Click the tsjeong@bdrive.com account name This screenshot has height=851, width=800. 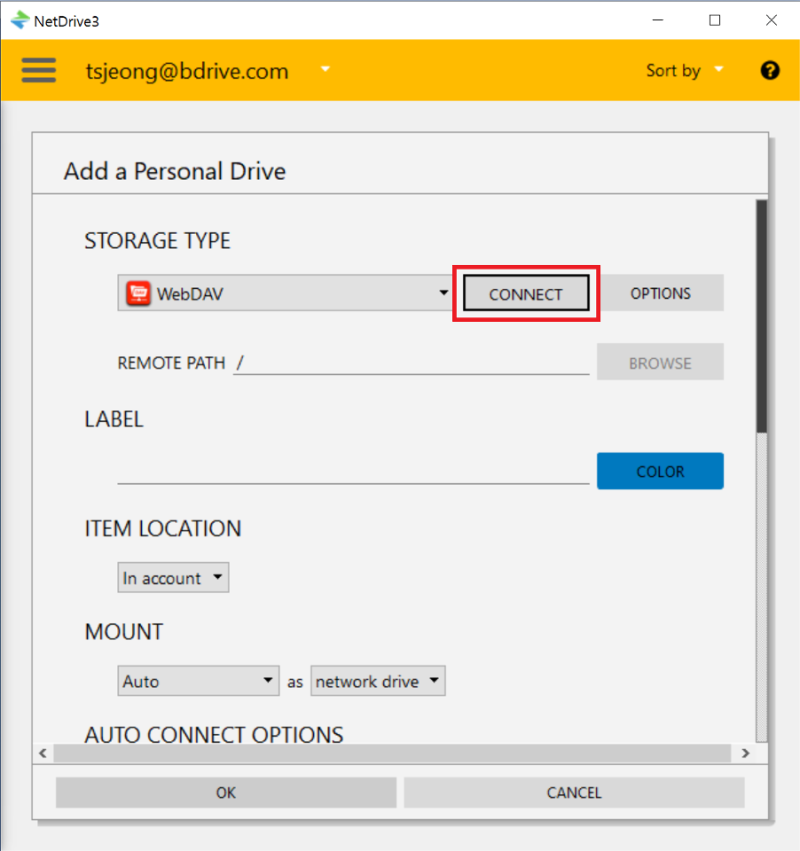click(187, 71)
